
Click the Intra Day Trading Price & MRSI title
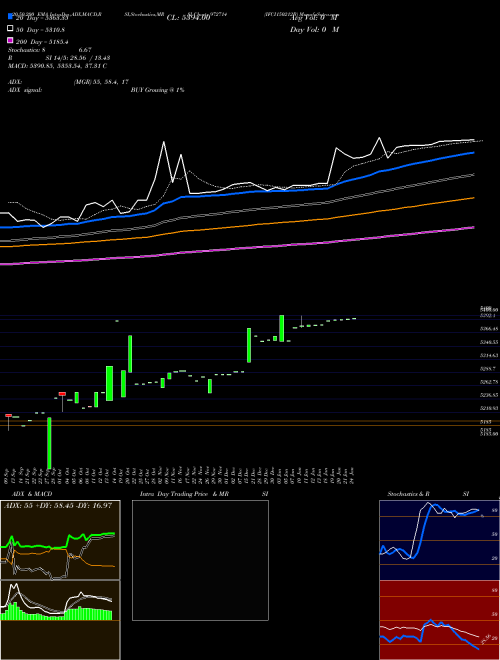tap(204, 494)
